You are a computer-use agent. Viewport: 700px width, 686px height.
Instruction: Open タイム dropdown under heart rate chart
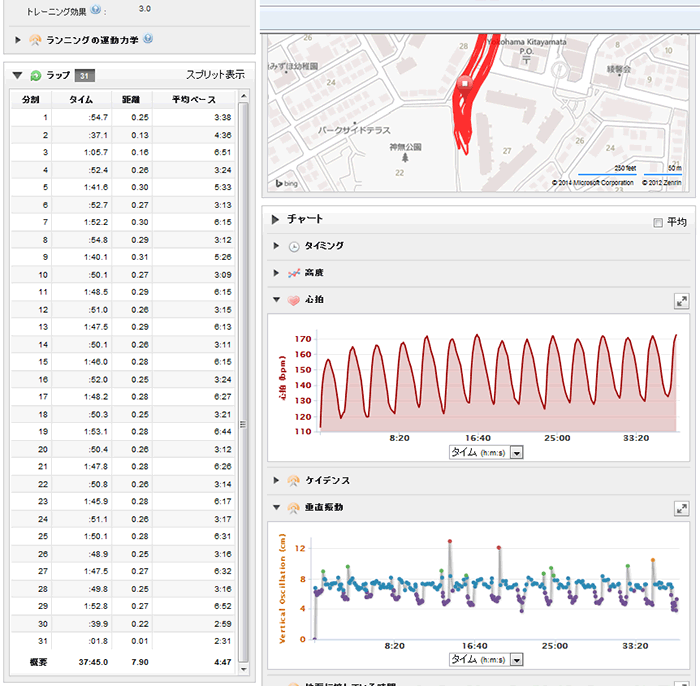(517, 453)
